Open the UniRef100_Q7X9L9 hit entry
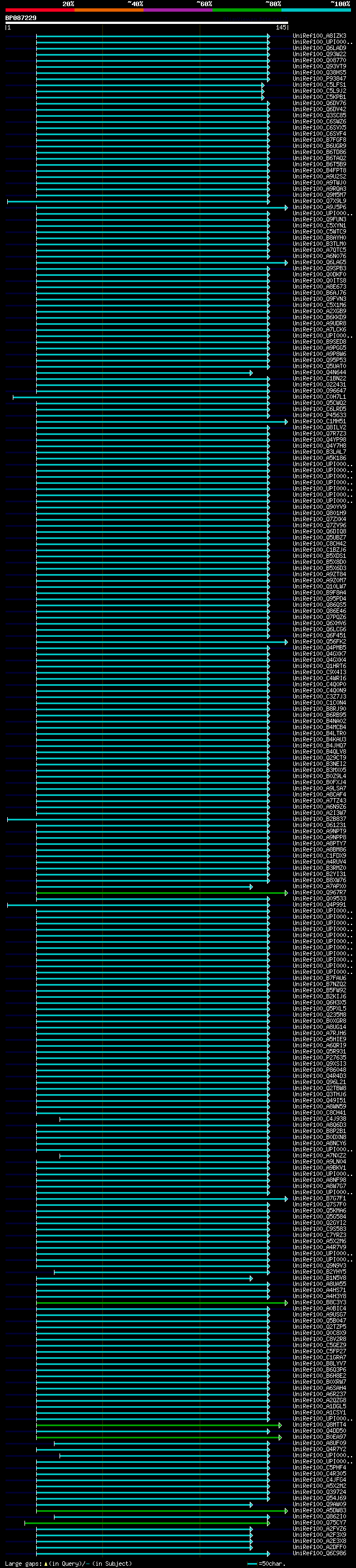The image size is (356, 1568). (x=319, y=201)
